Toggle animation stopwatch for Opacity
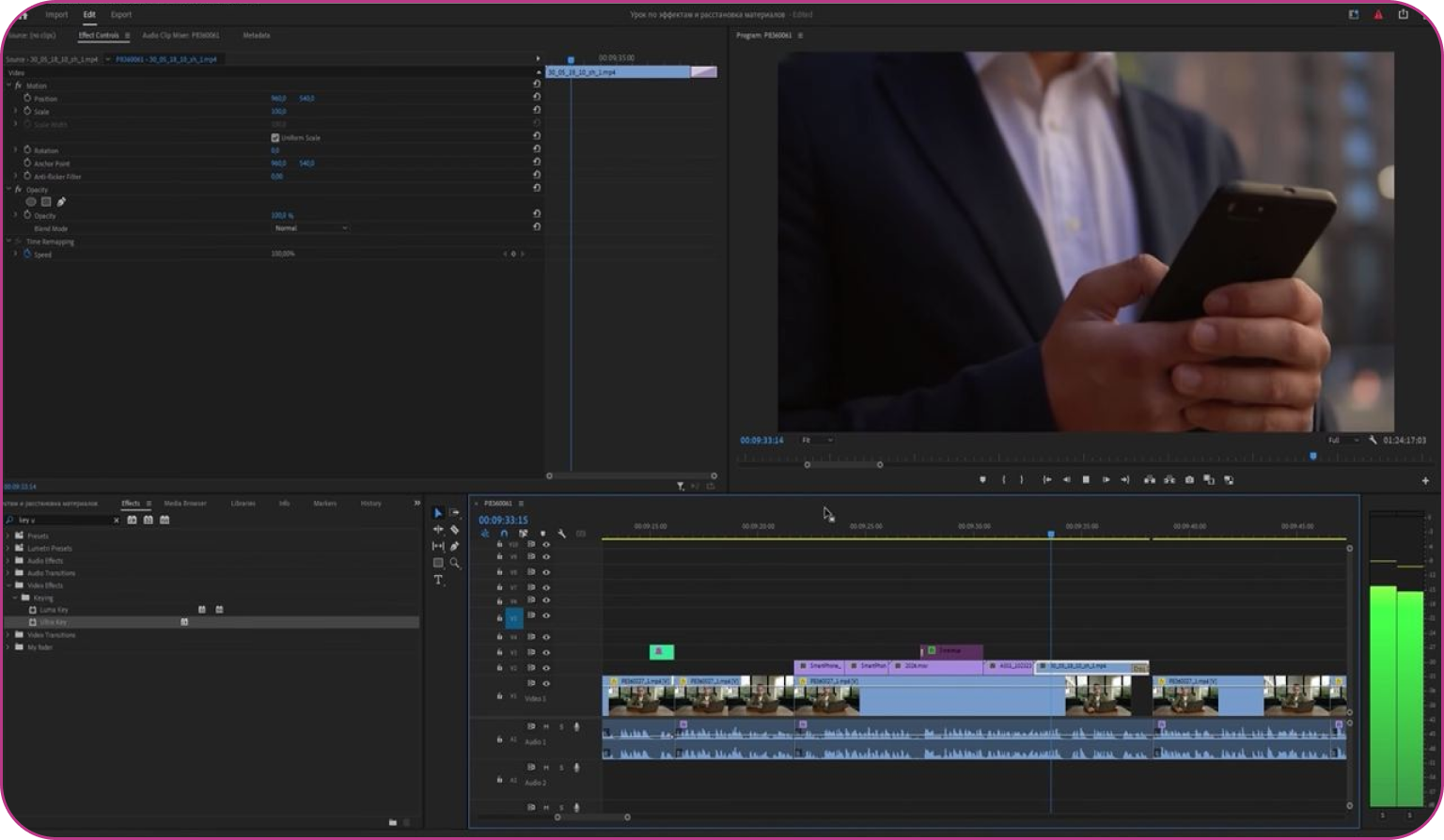Screen dimensions: 1444x840 [x=27, y=215]
